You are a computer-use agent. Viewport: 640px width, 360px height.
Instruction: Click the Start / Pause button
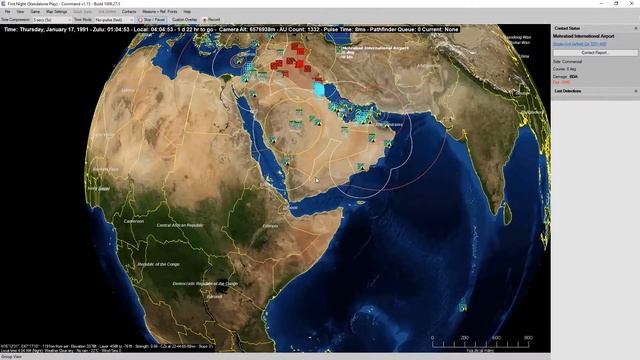pos(151,20)
